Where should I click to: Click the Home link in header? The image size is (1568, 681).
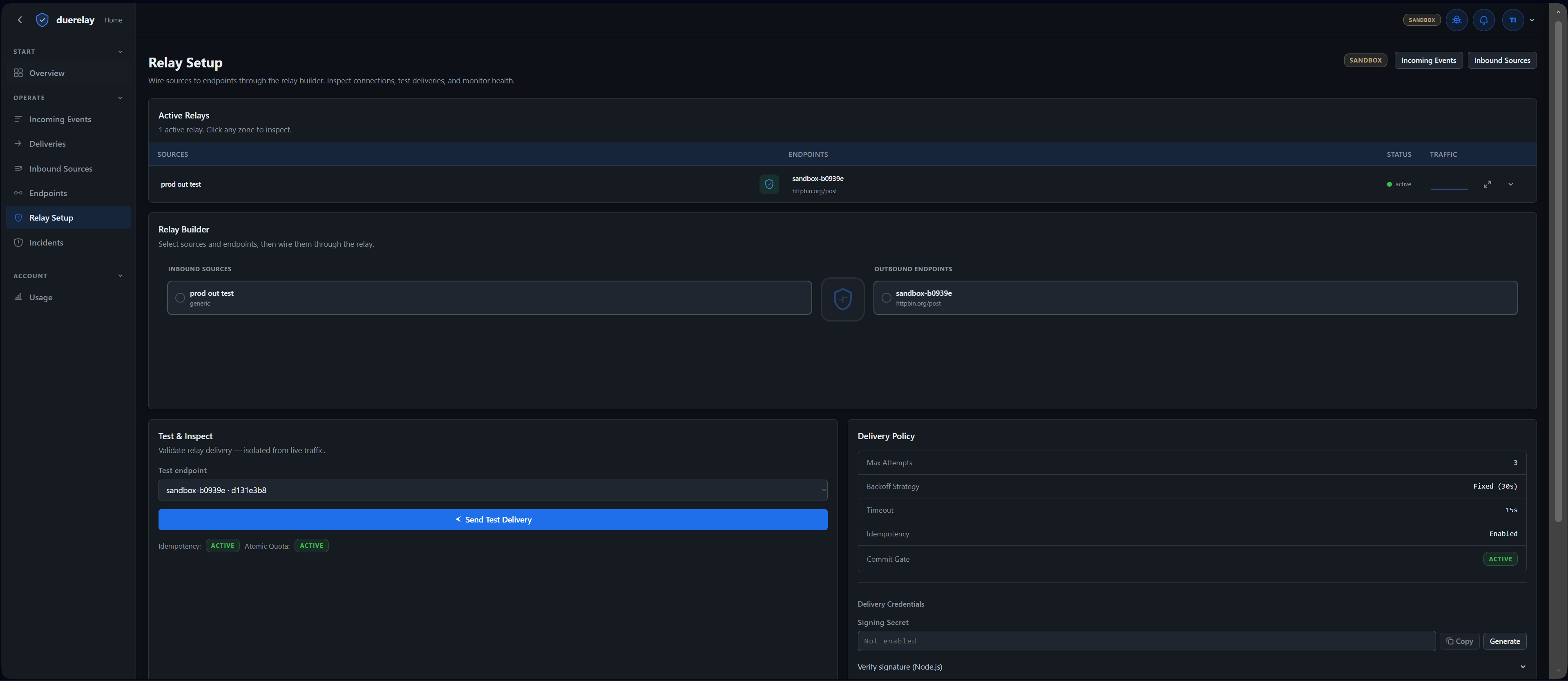coord(113,20)
